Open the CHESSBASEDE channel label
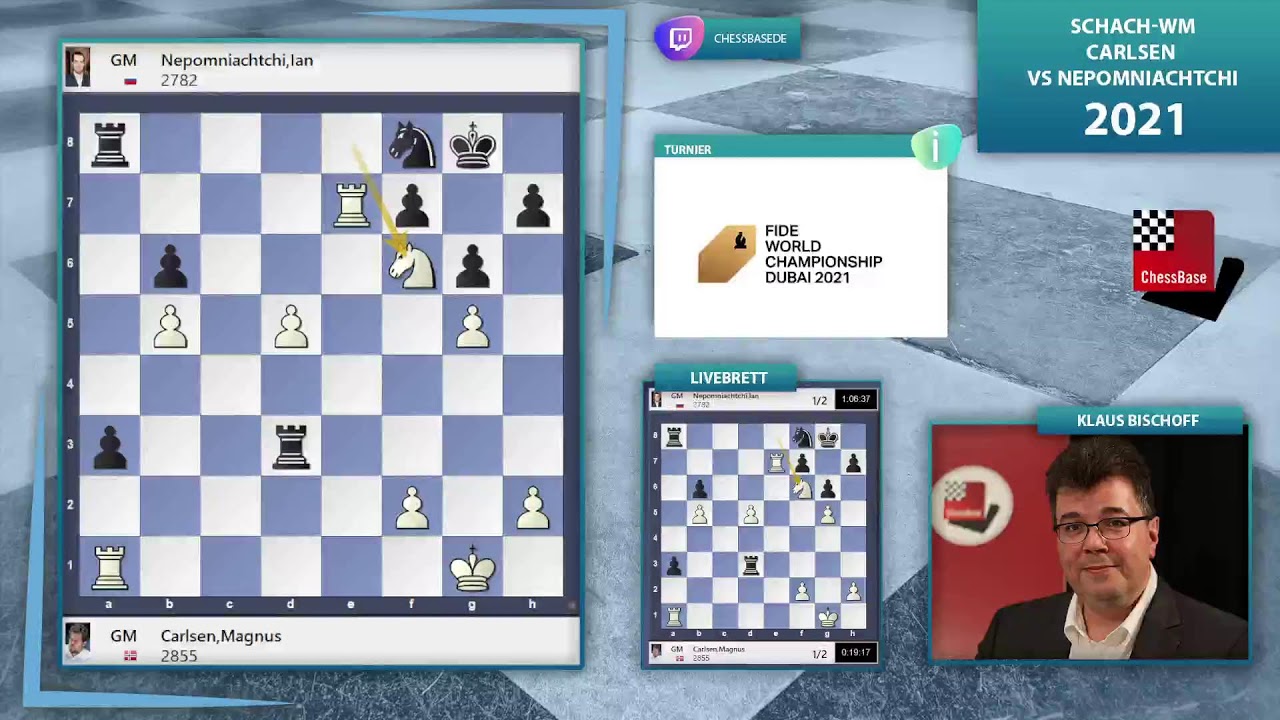Image resolution: width=1280 pixels, height=720 pixels. tap(750, 39)
